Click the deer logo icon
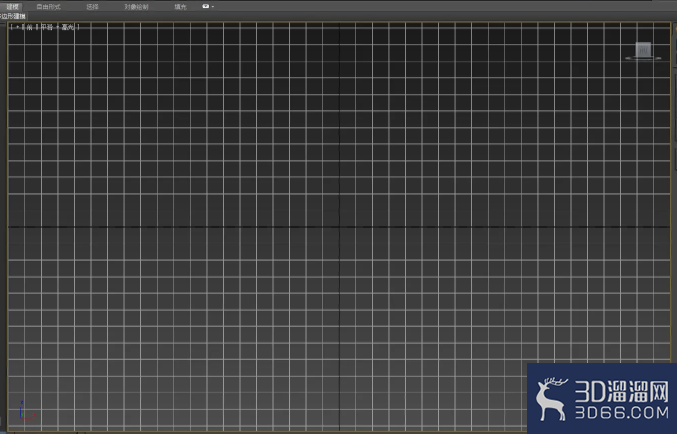 (x=551, y=399)
